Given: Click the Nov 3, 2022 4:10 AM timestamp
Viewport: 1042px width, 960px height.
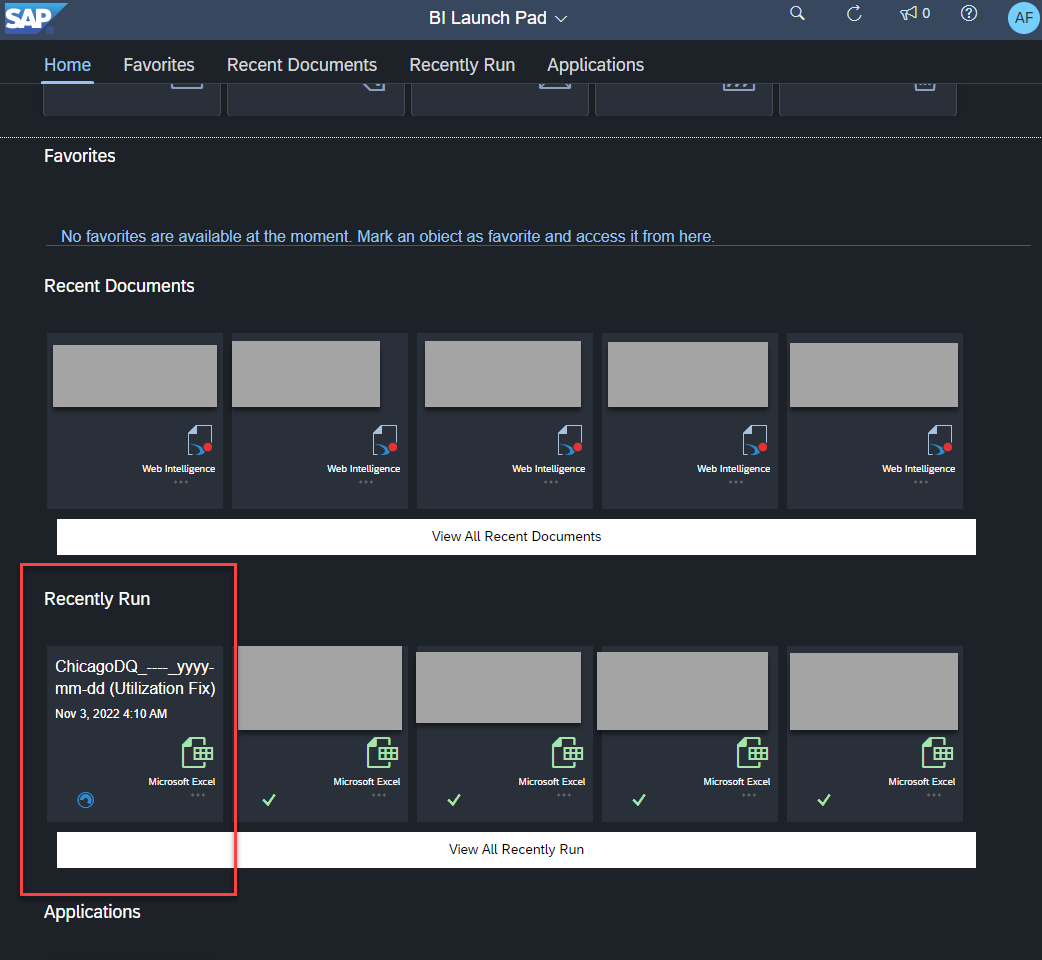Looking at the screenshot, I should coord(111,714).
